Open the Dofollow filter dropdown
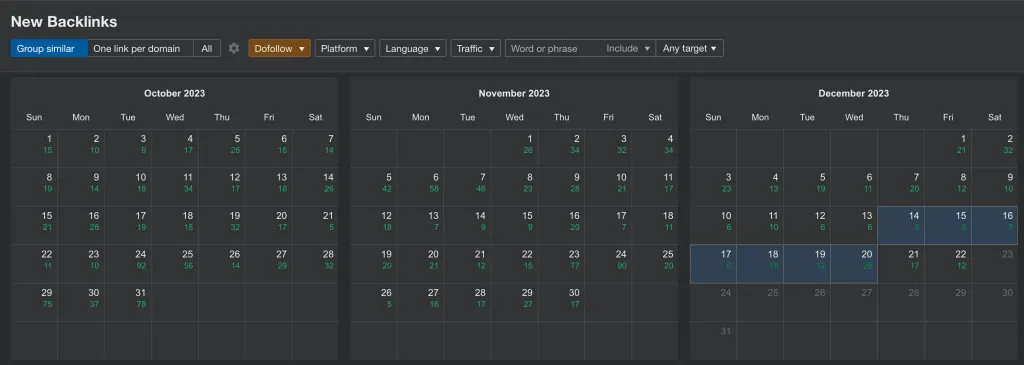The width and height of the screenshot is (1024, 365). (280, 48)
